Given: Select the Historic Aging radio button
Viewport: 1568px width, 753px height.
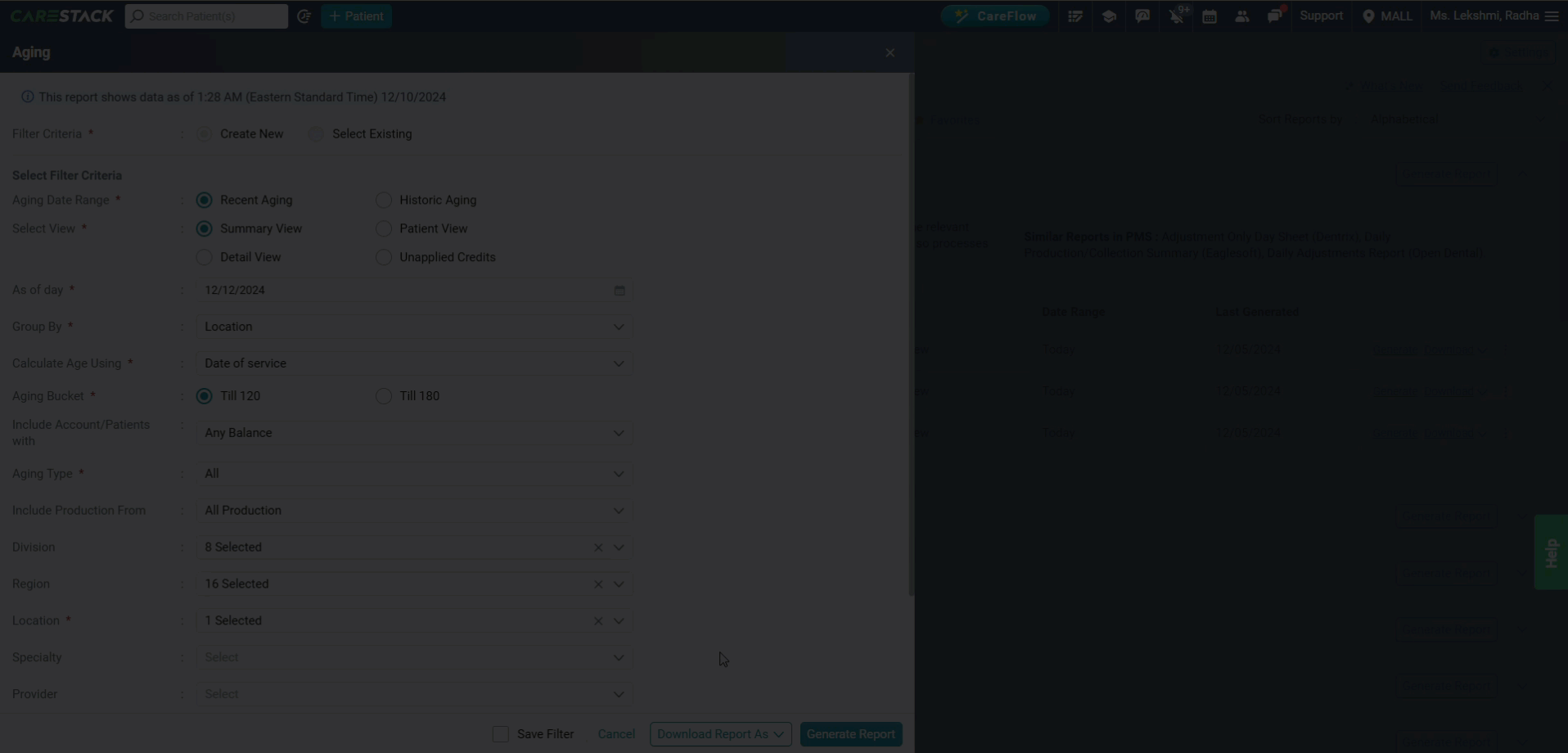Looking at the screenshot, I should [383, 200].
